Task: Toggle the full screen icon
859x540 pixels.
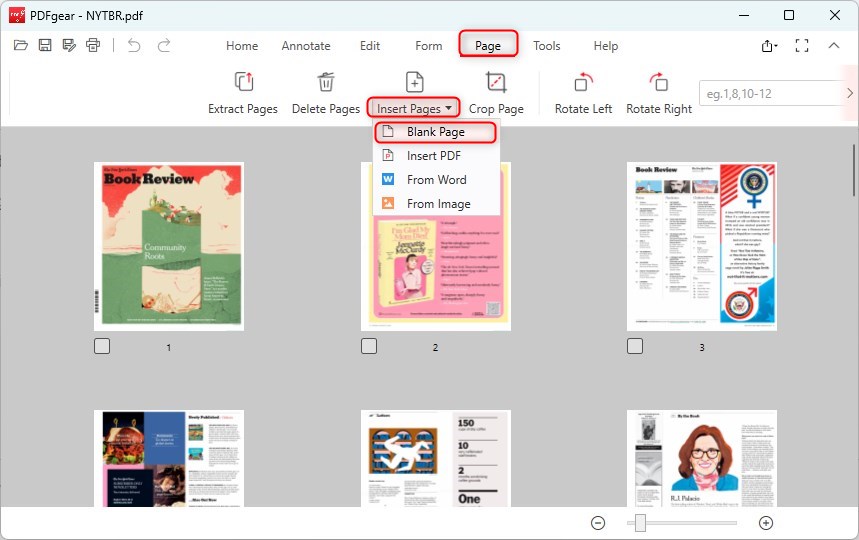Action: point(802,45)
